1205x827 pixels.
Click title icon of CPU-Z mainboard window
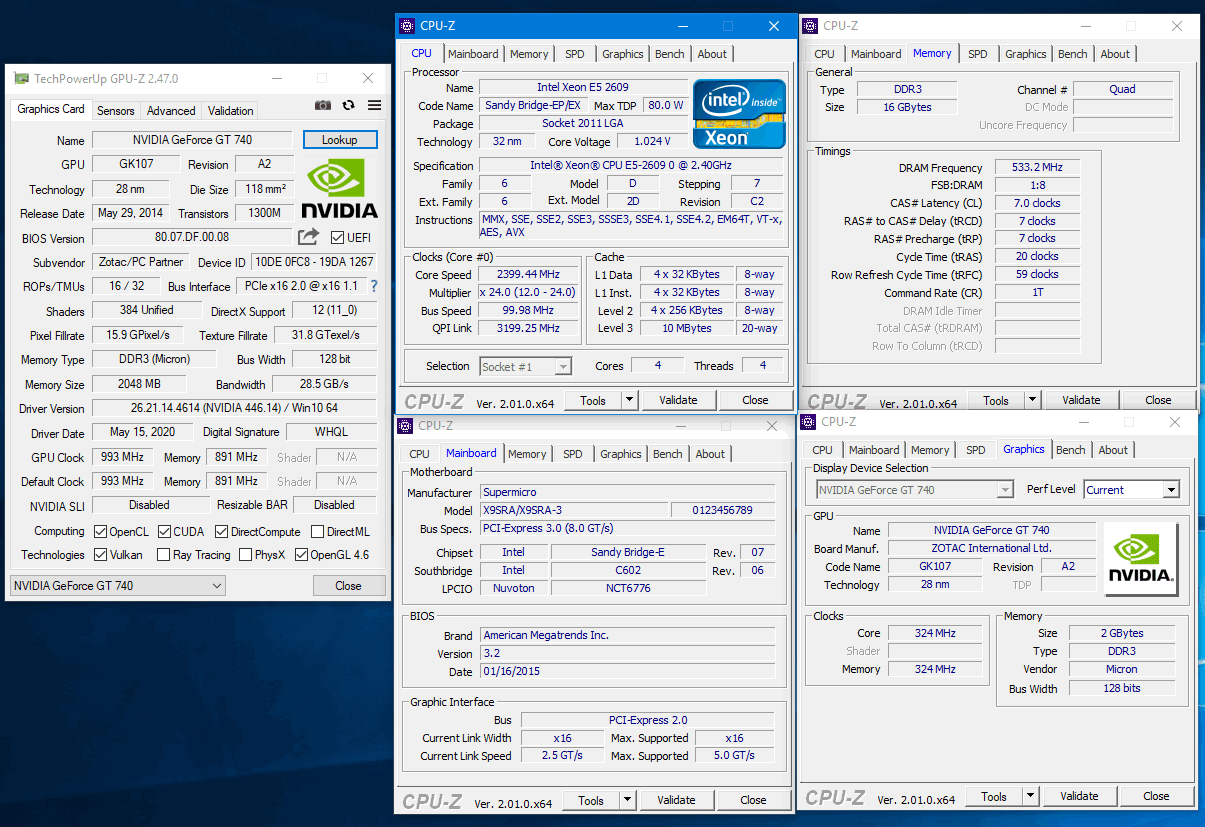tap(405, 425)
